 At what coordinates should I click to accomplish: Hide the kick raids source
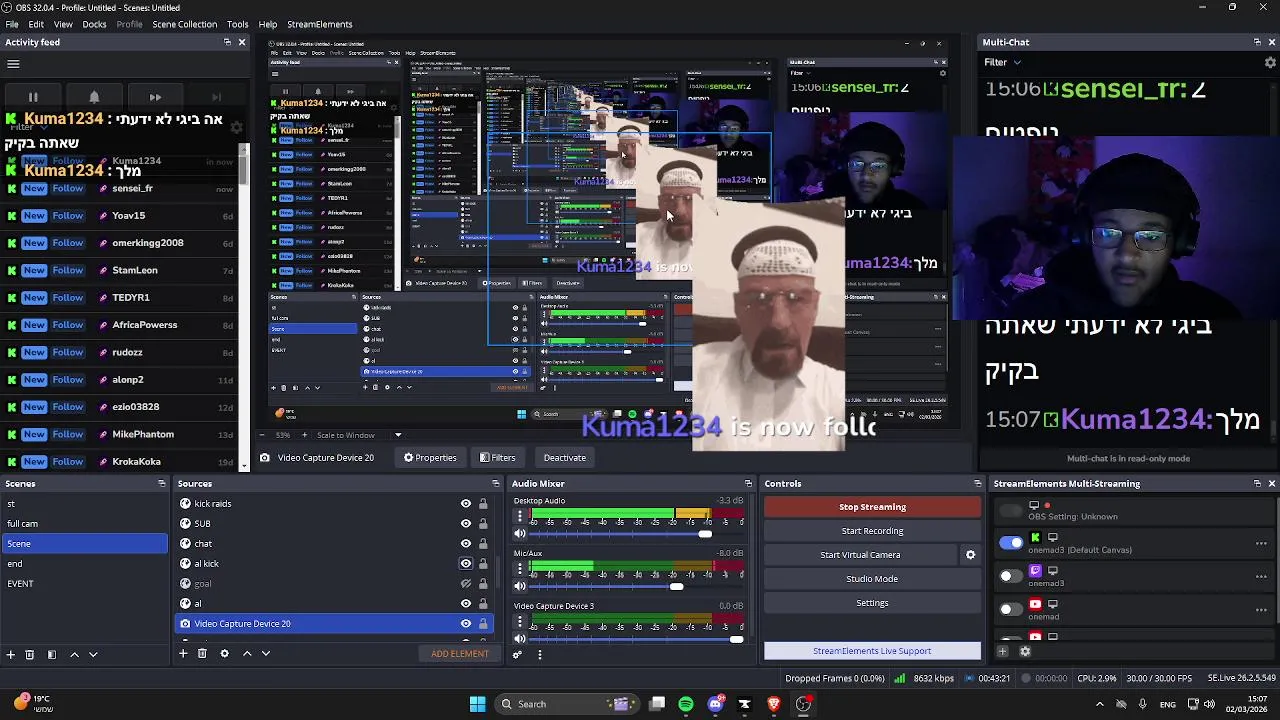coord(465,504)
